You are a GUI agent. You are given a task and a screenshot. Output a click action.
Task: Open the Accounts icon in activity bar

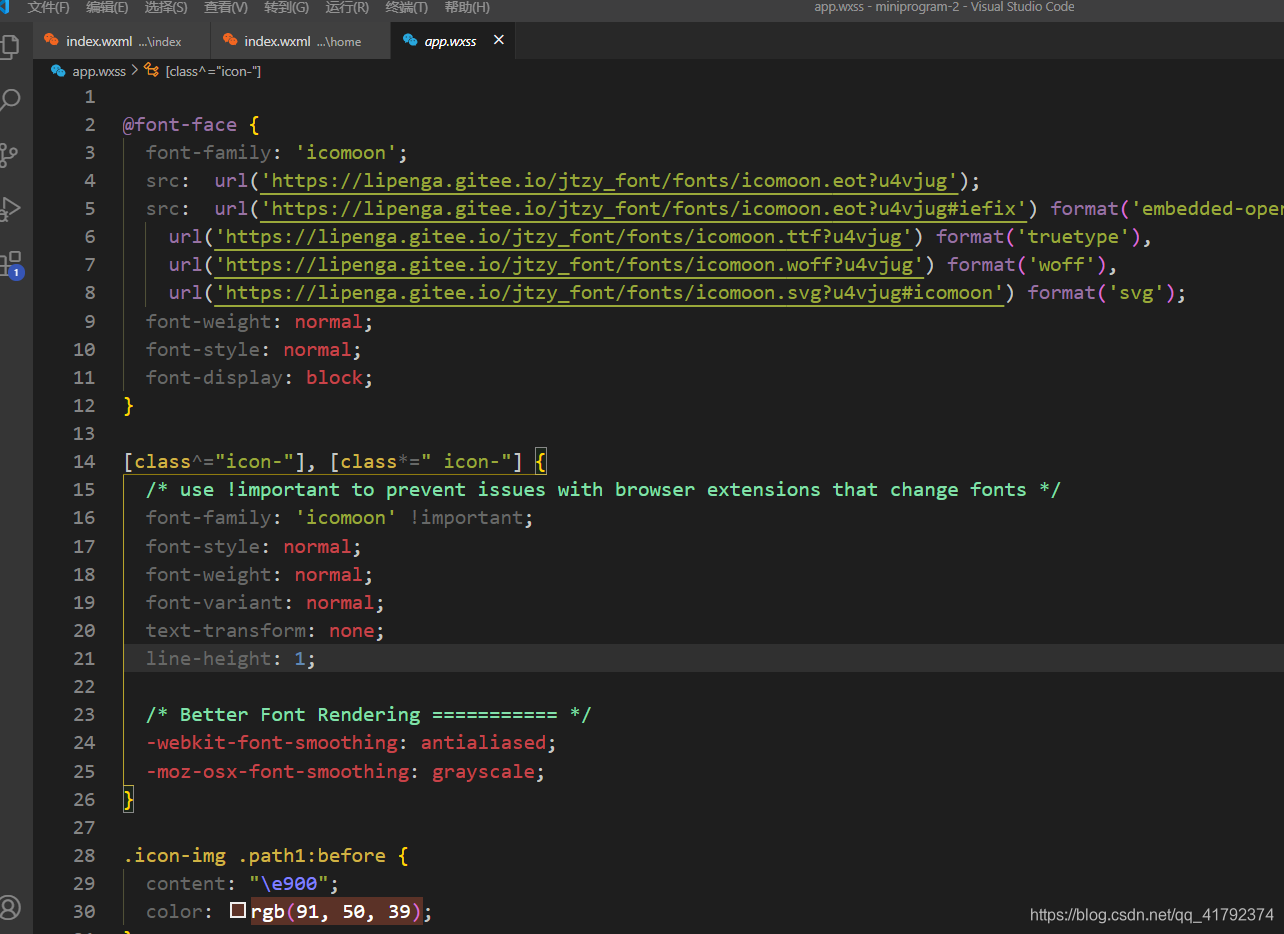click(9, 907)
